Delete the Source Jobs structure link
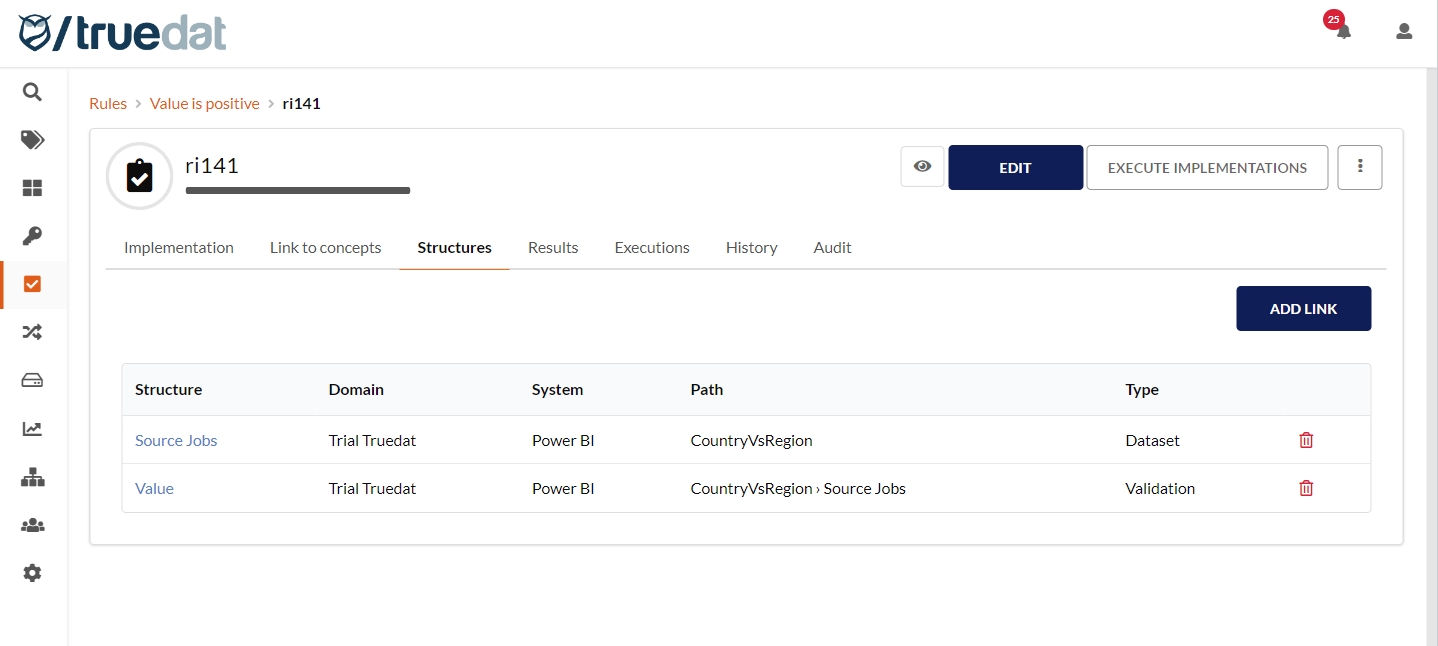 coord(1305,440)
